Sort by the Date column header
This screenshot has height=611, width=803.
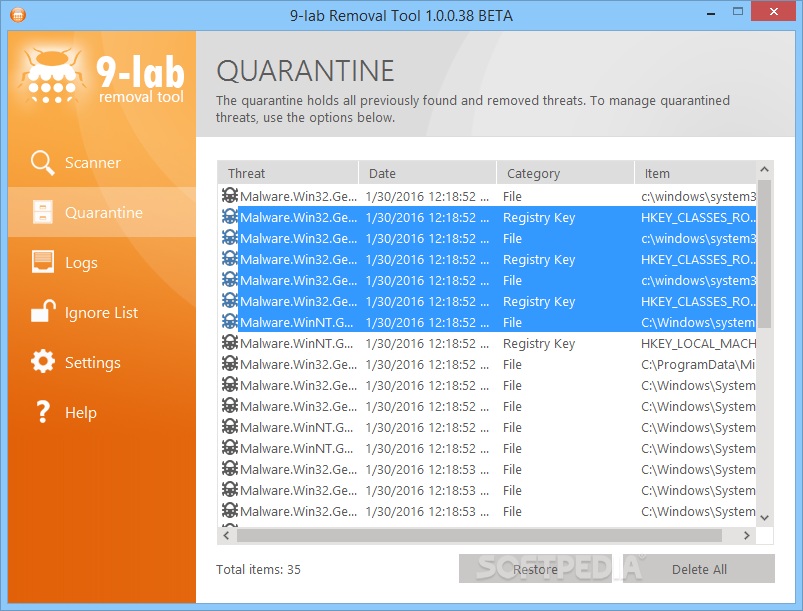428,173
